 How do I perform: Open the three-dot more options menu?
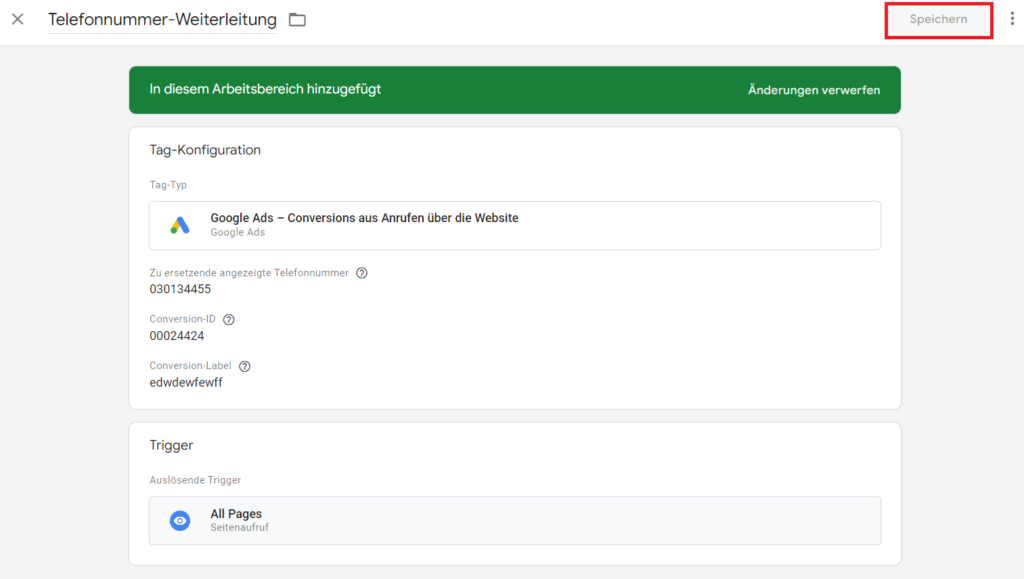click(x=1012, y=19)
